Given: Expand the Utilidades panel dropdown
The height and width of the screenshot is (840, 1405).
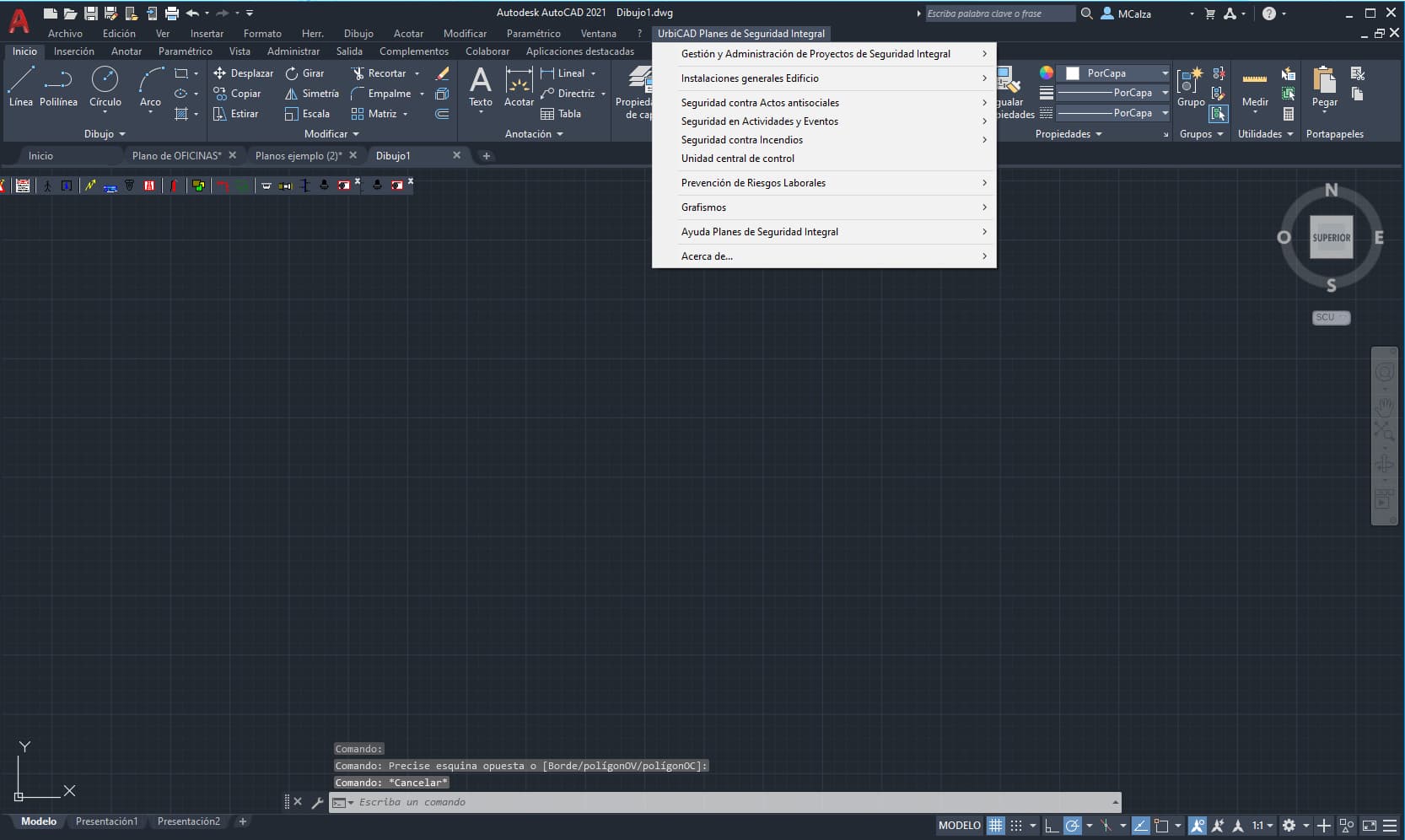Looking at the screenshot, I should 1265,134.
